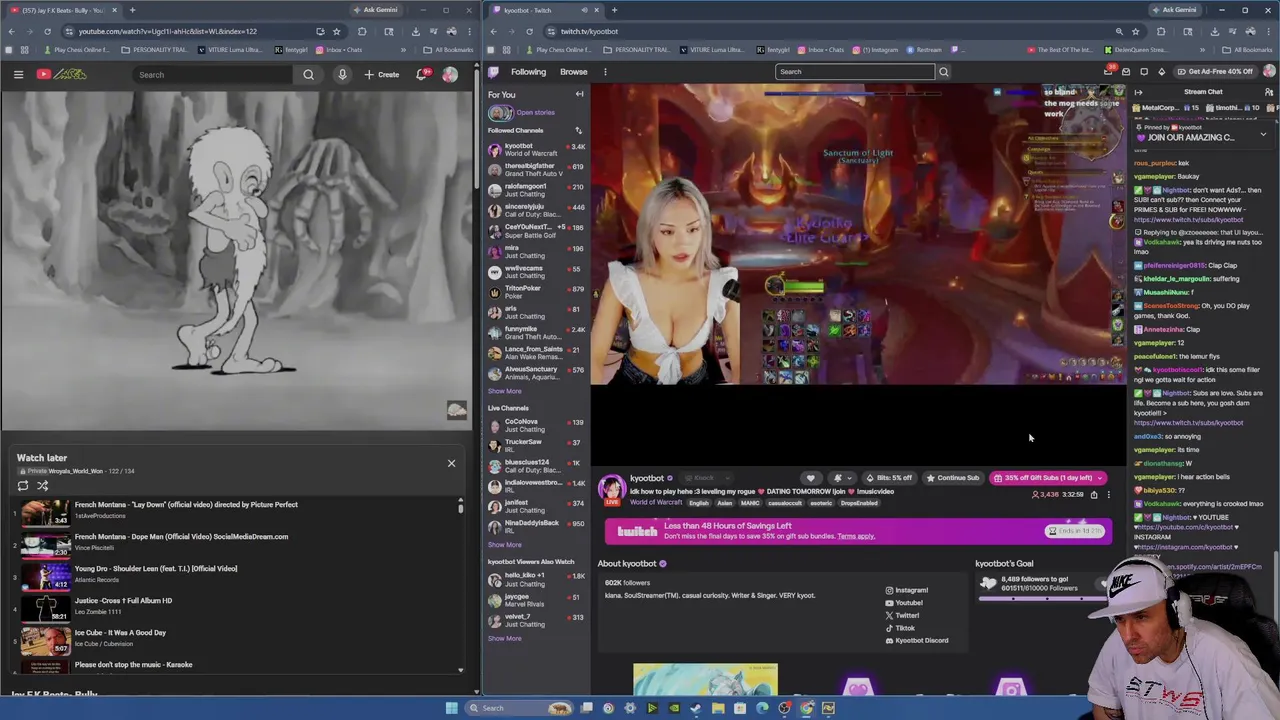This screenshot has width=1280, height=720.
Task: Select therealbigfather in Followed Channels
Action: [x=536, y=170]
